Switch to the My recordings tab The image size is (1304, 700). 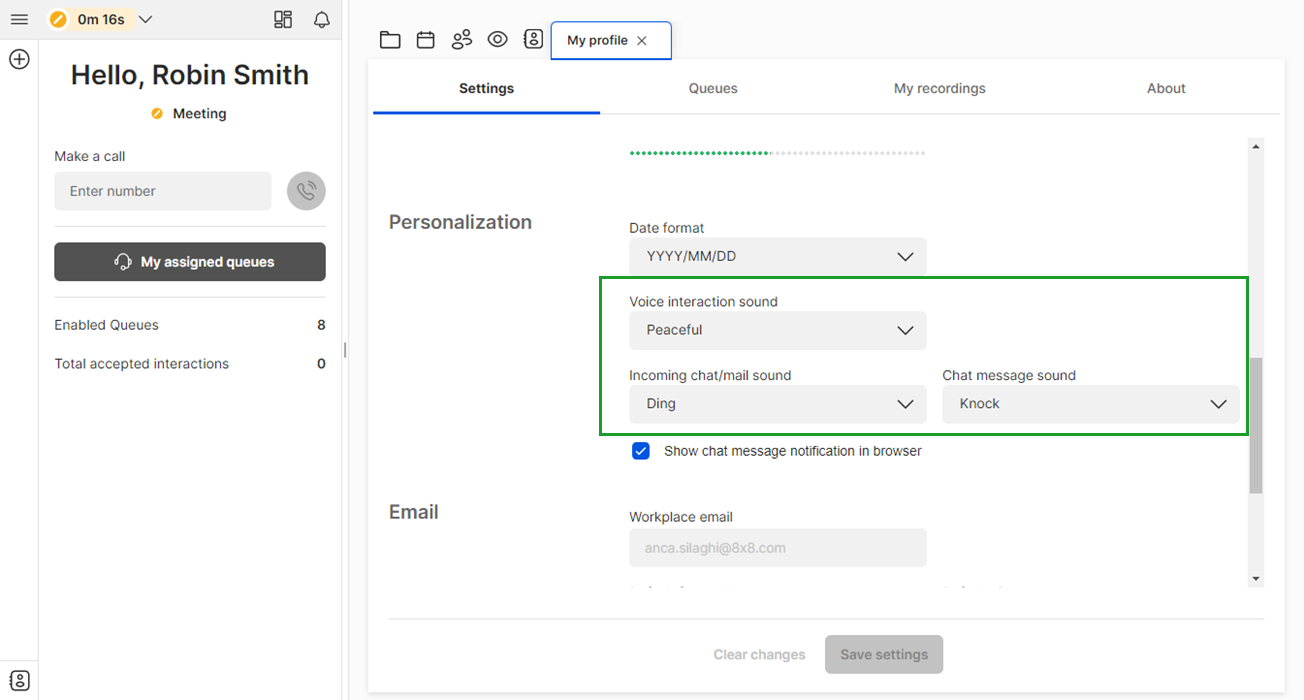coord(939,89)
